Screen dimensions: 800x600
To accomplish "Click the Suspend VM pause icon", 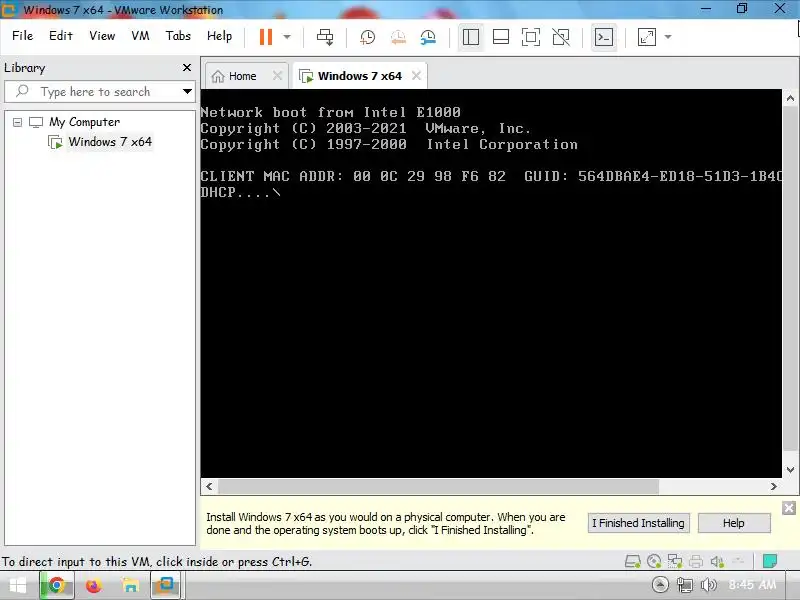I will (266, 37).
